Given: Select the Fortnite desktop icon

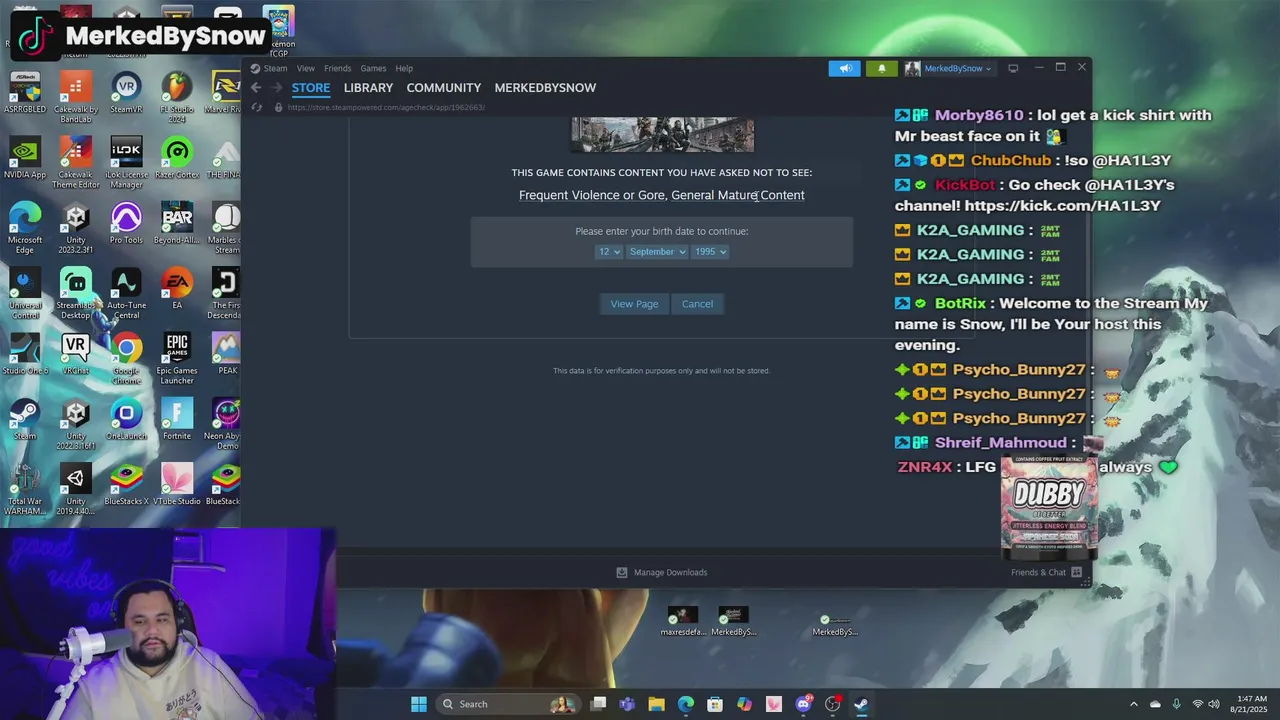Looking at the screenshot, I should [x=177, y=420].
